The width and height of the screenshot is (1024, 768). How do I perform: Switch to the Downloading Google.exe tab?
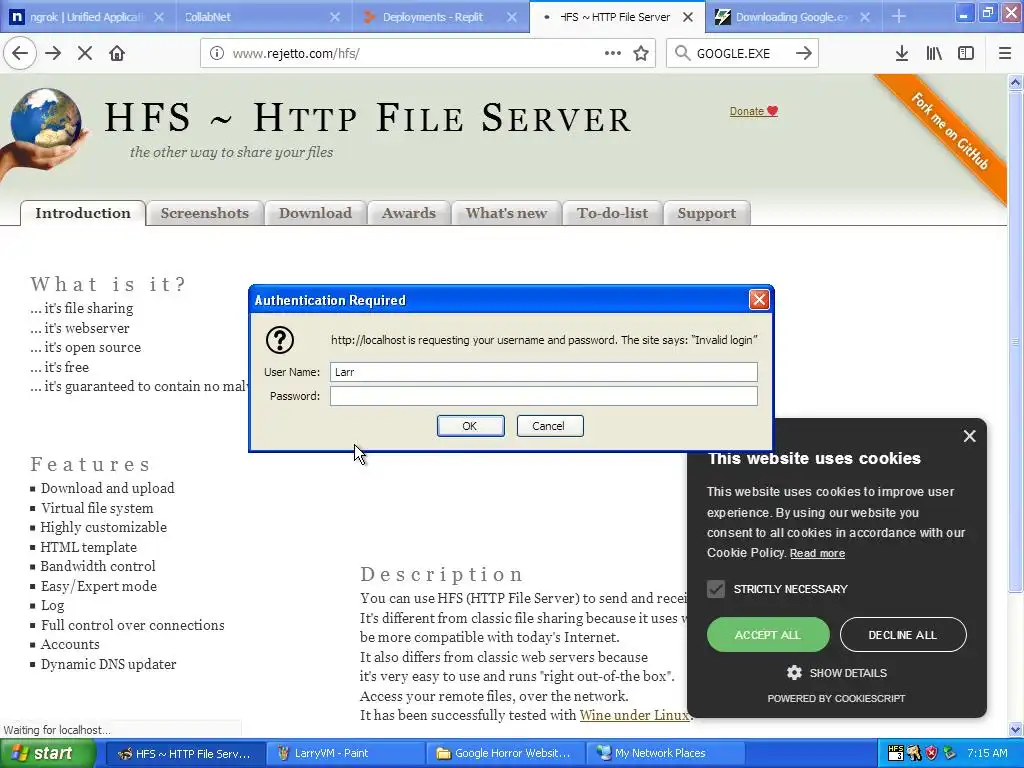point(793,17)
